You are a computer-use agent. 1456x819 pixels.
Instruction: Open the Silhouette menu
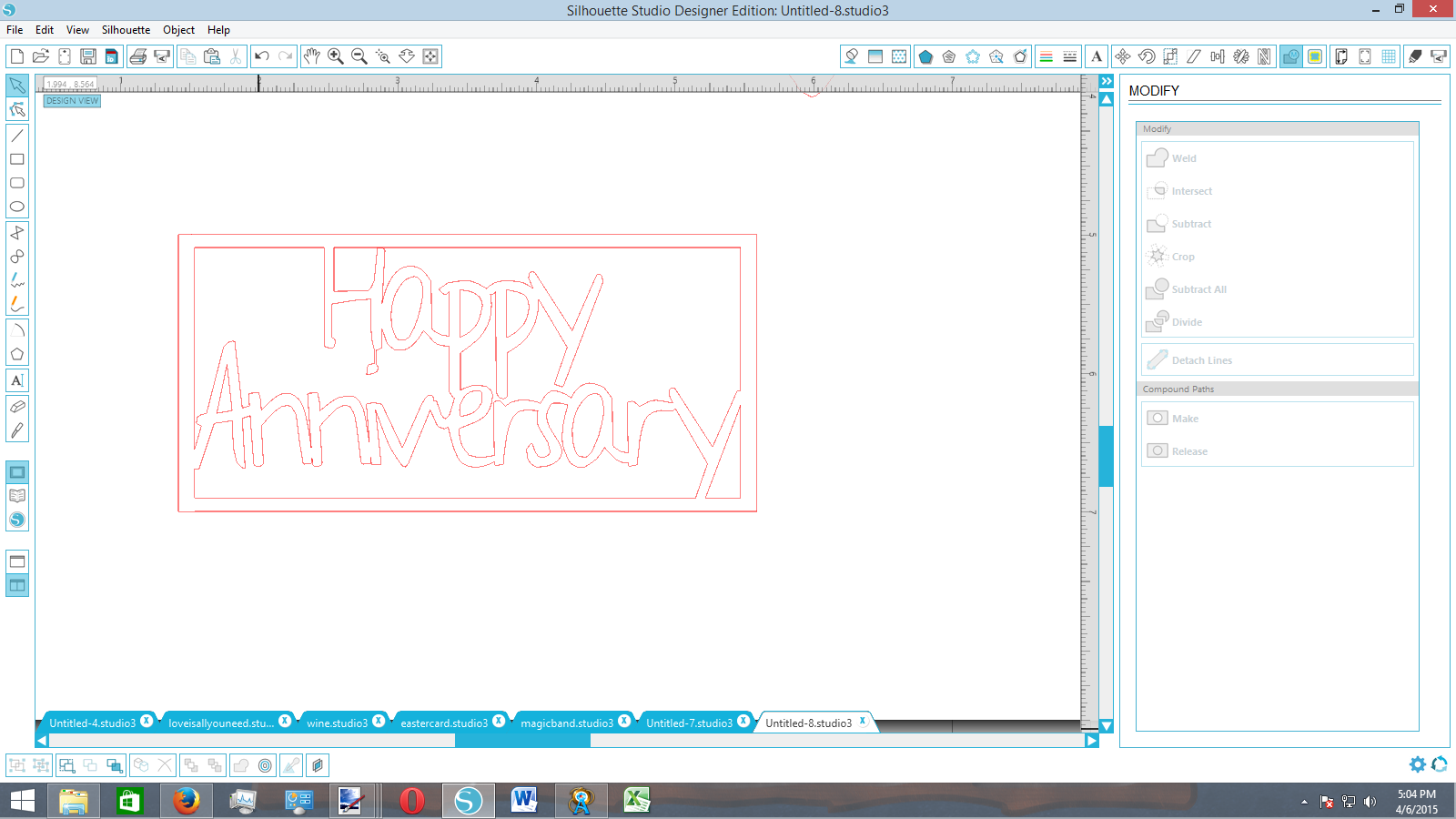click(126, 30)
